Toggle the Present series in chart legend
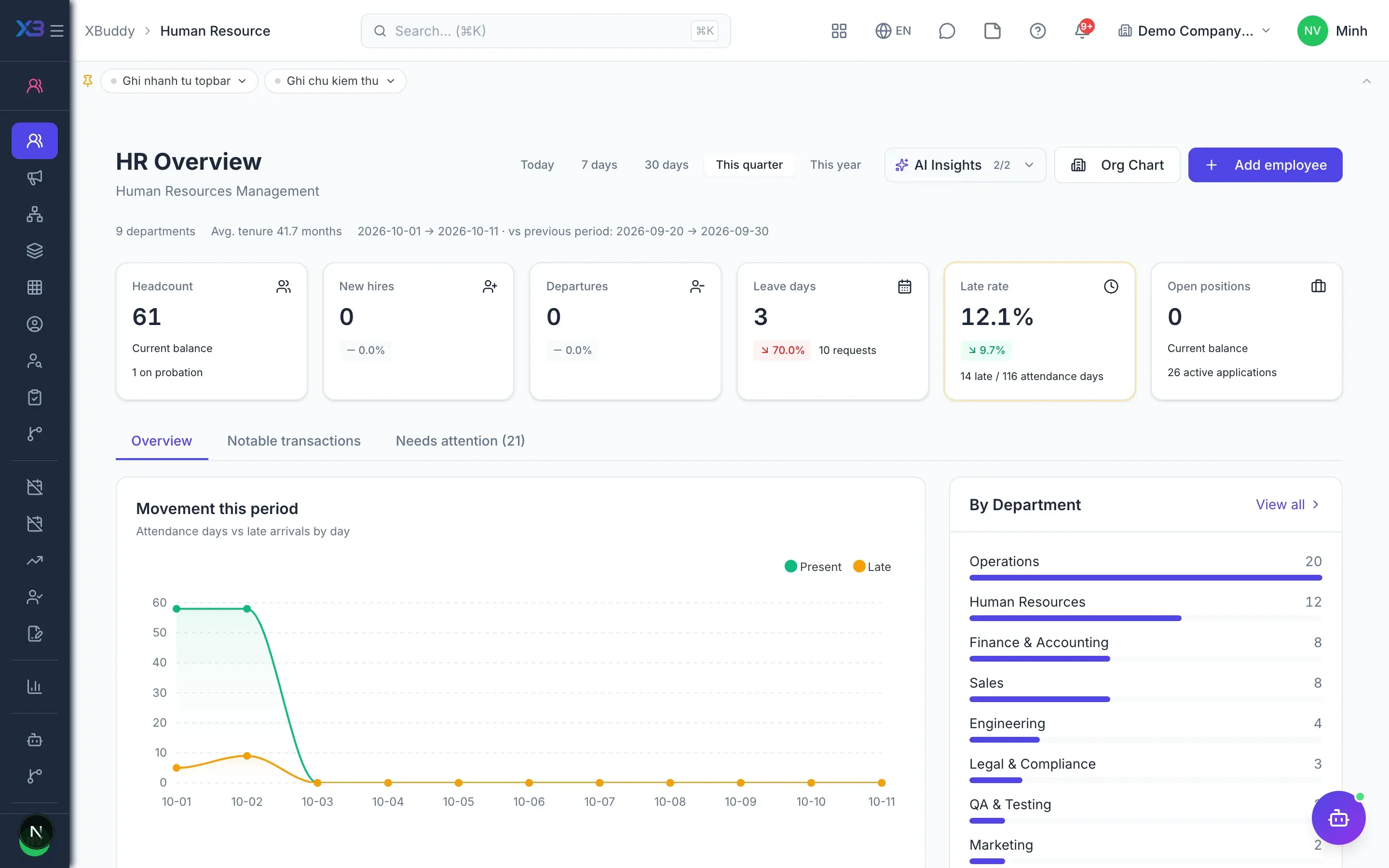The width and height of the screenshot is (1389, 868). coord(813,567)
